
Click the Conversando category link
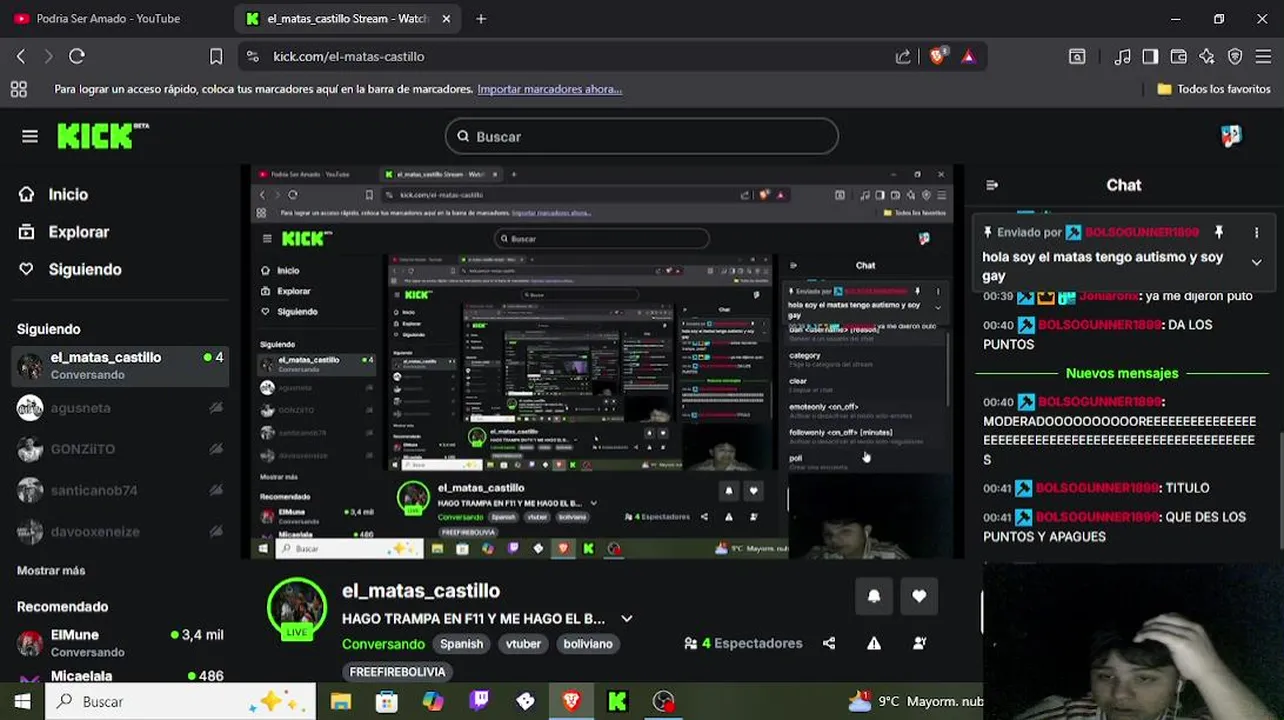coord(383,644)
